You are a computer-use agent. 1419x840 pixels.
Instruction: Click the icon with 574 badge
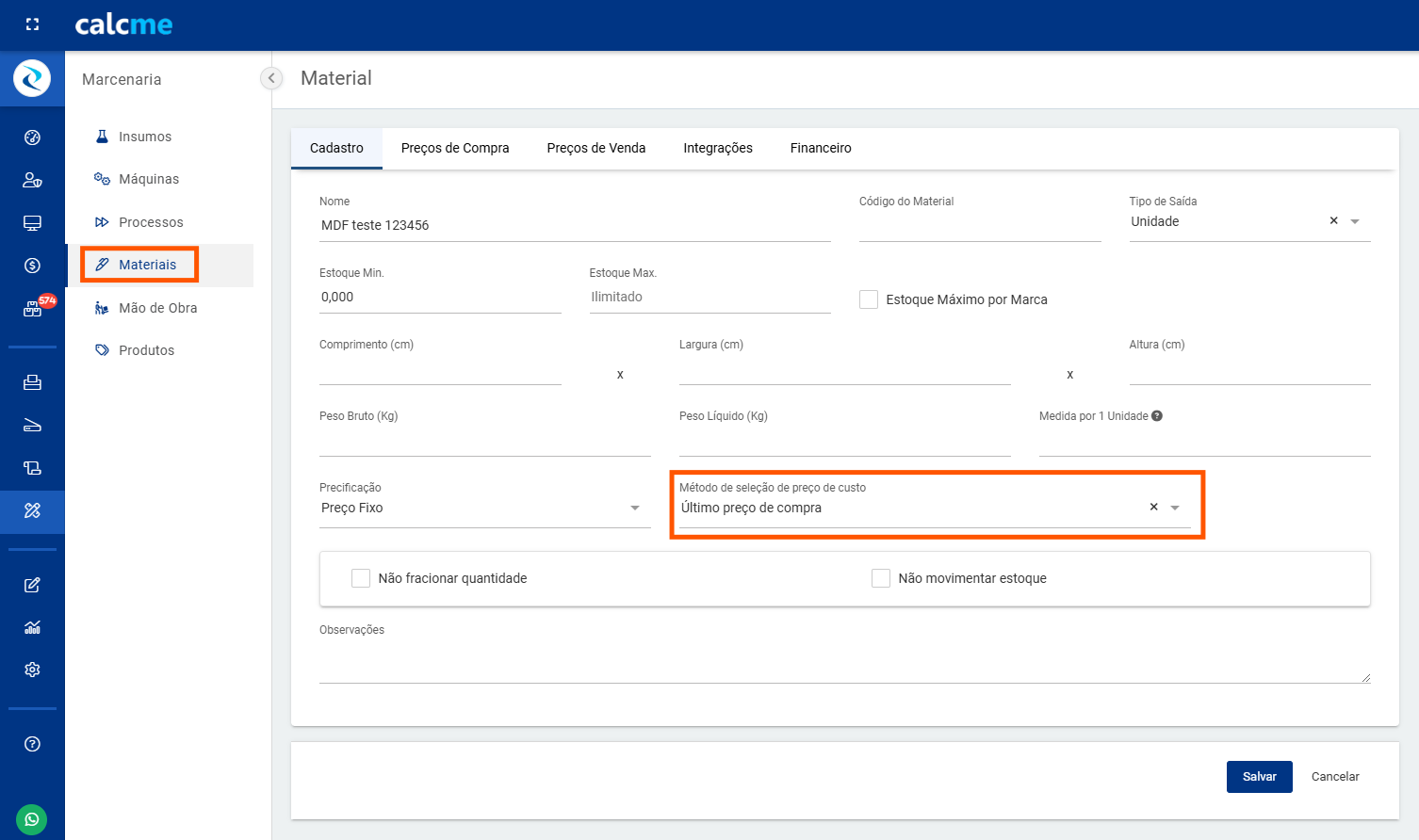pyautogui.click(x=34, y=308)
